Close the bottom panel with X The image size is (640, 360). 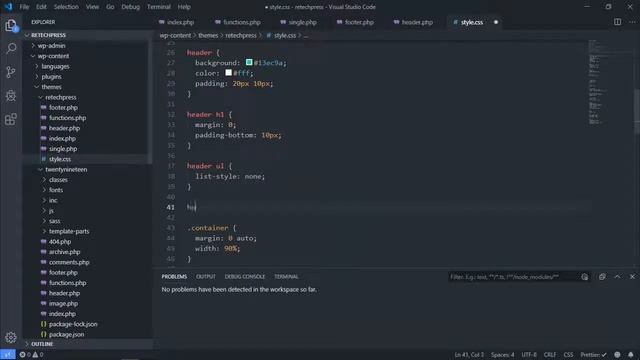(x=632, y=277)
